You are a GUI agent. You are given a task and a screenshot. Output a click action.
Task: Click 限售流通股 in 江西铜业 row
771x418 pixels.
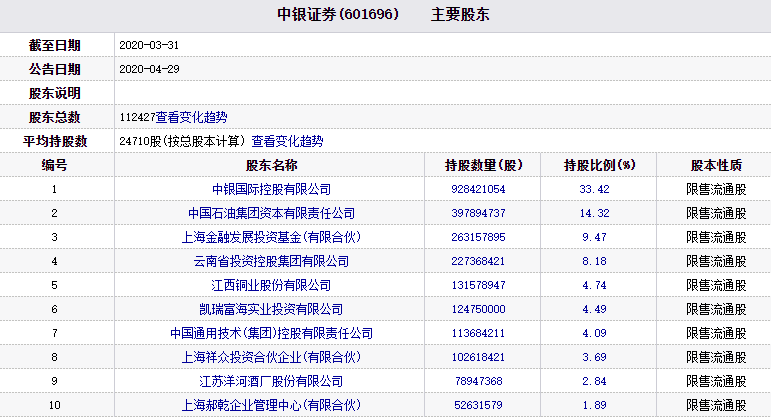tap(716, 285)
